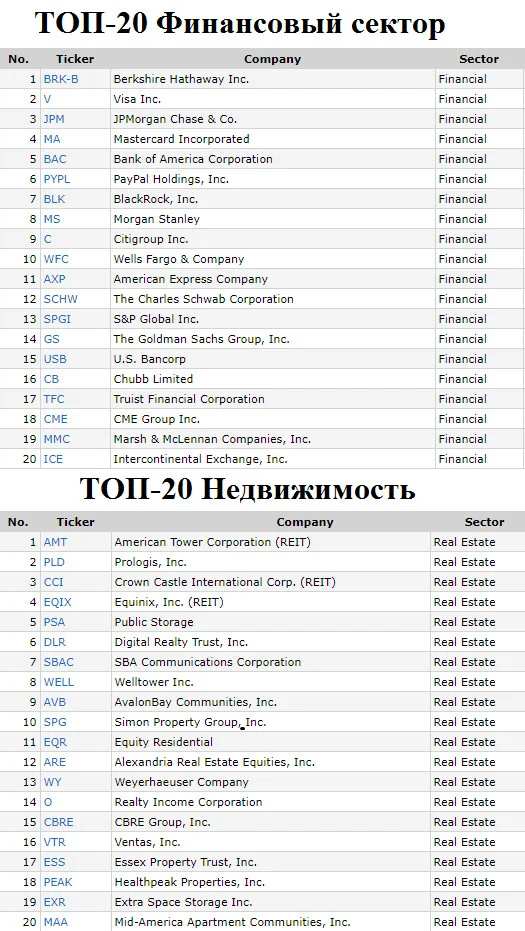
Task: Click the ICE ticker link
Action: (53, 459)
